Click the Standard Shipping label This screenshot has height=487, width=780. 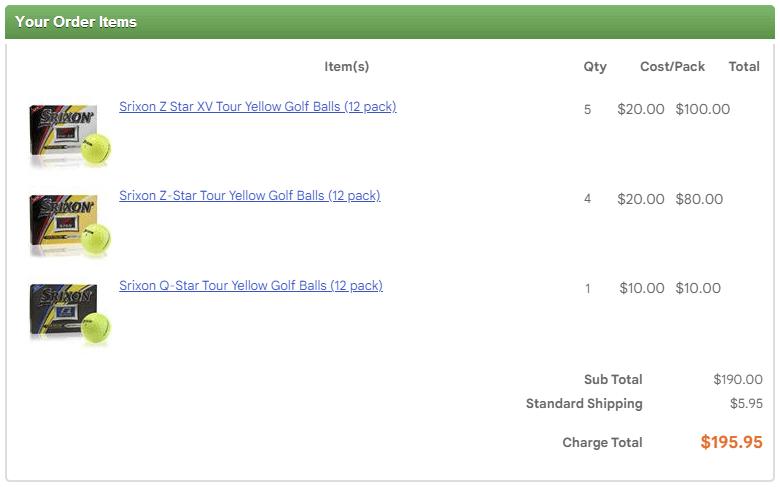pyautogui.click(x=584, y=404)
